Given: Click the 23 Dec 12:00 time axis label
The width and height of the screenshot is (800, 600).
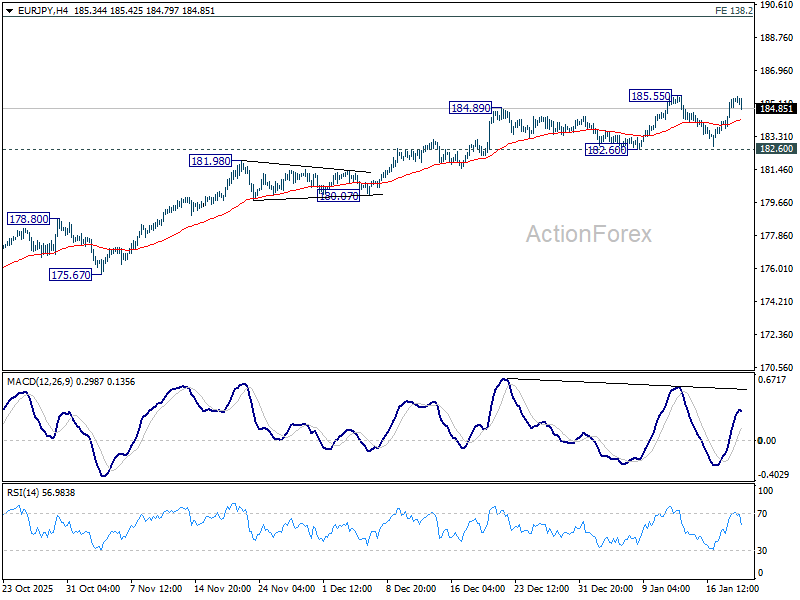Looking at the screenshot, I should (x=542, y=589).
